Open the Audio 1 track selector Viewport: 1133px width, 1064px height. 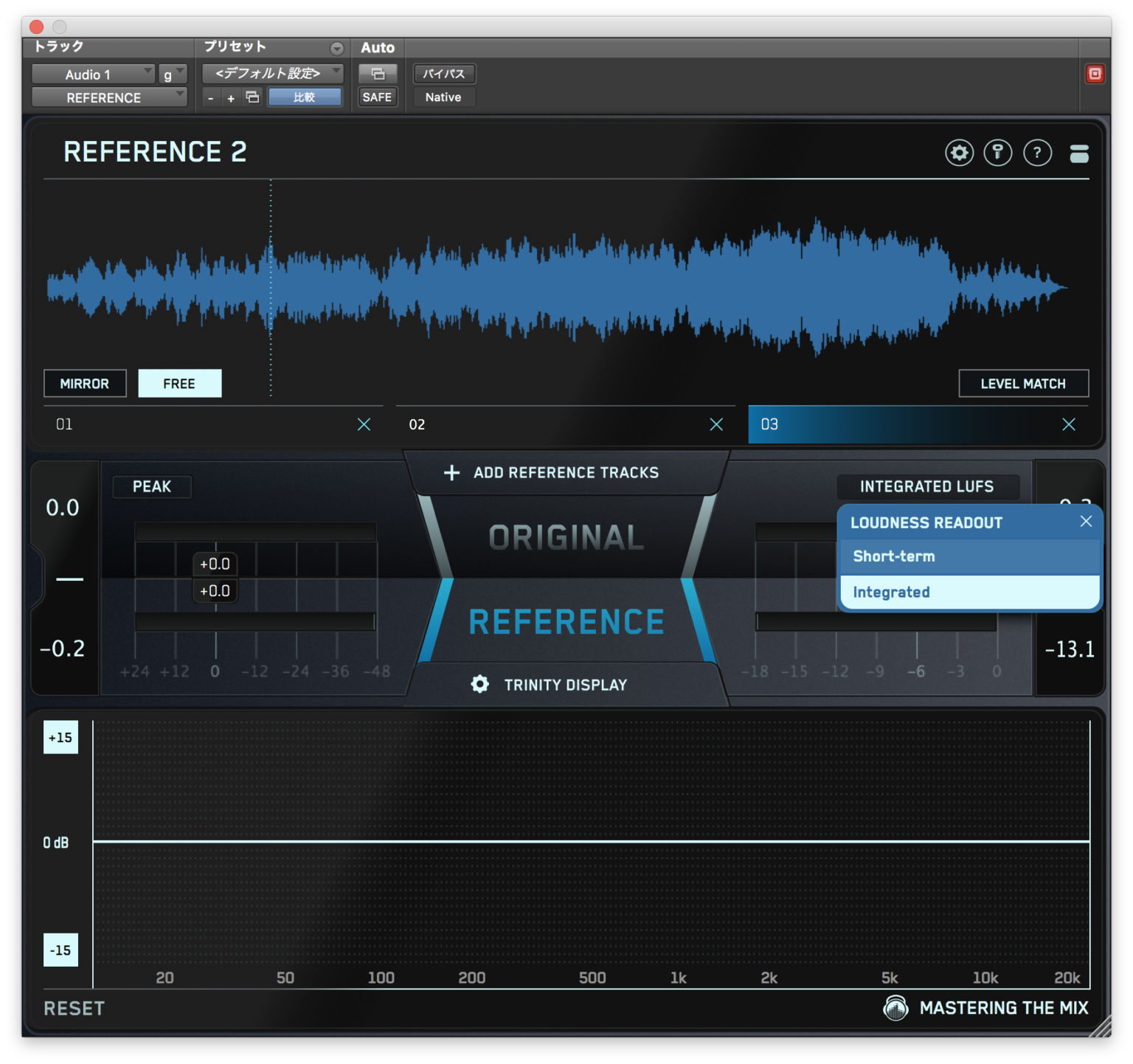point(93,74)
